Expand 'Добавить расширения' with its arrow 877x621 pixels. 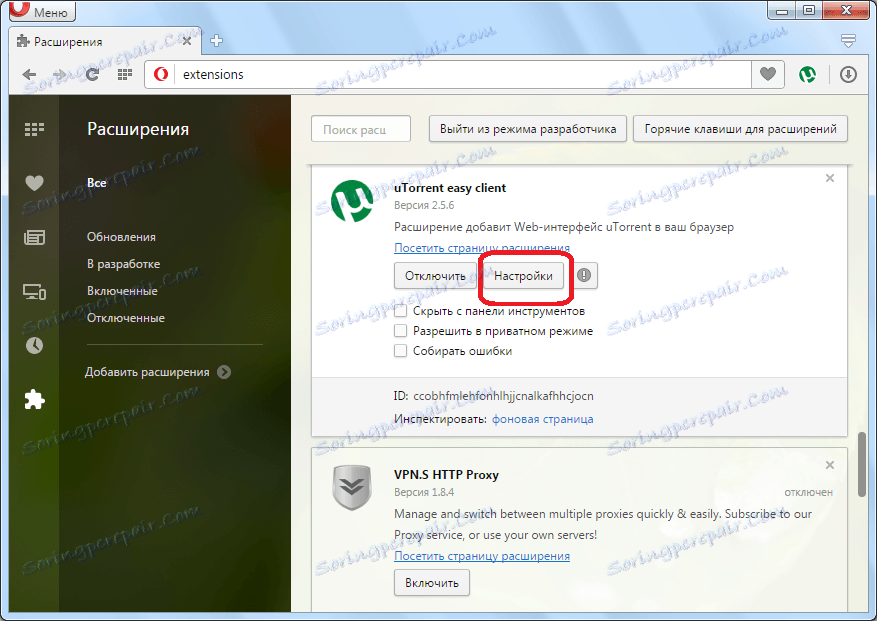pos(226,370)
